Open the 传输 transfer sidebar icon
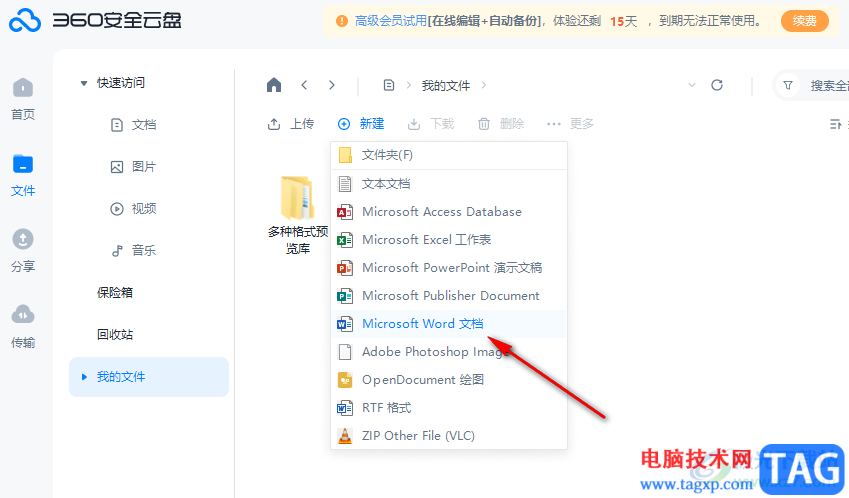The width and height of the screenshot is (849, 498). click(x=23, y=327)
